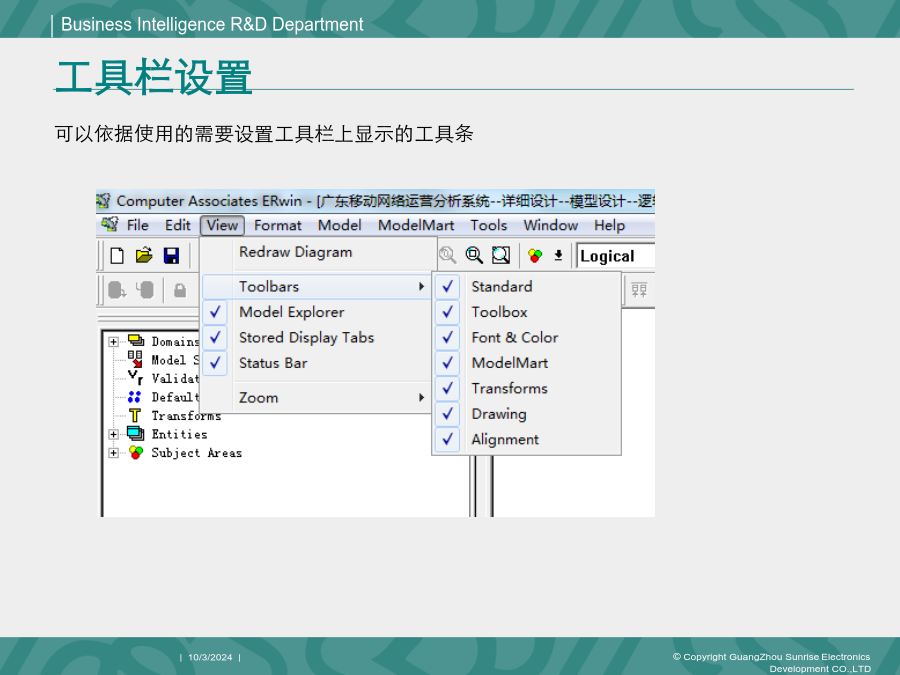
Task: Click the second grayed ModelMart database icon
Action: pyautogui.click(x=145, y=290)
